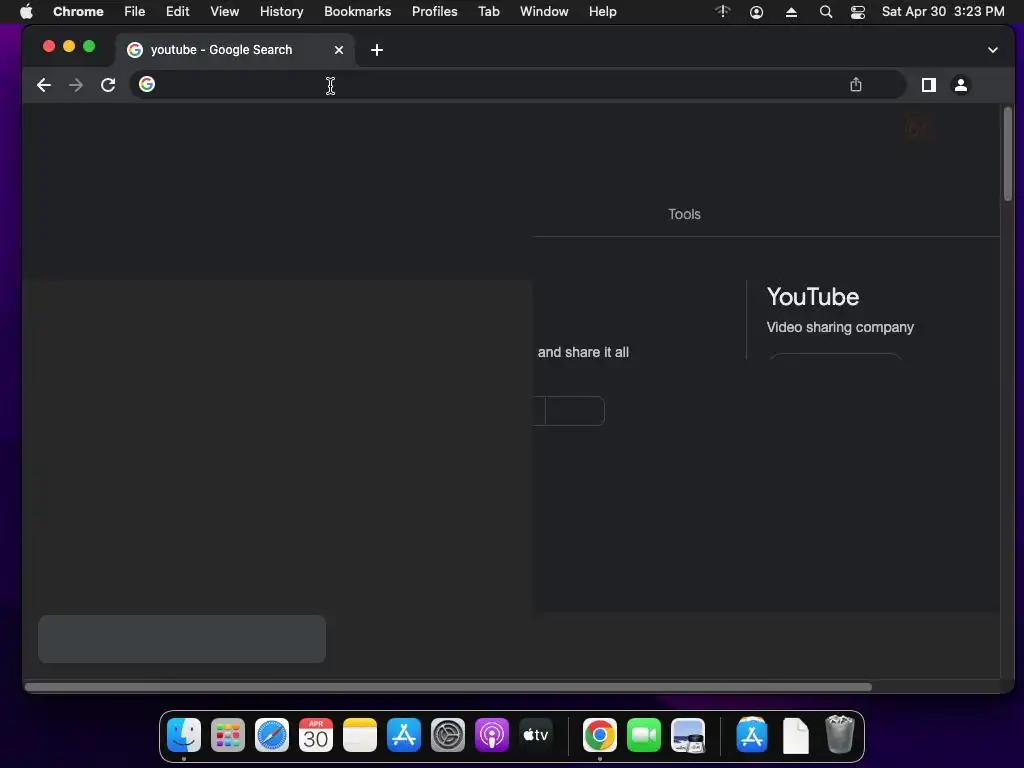Click the forward navigation arrow
Screen dimensions: 1024x768
tap(76, 85)
